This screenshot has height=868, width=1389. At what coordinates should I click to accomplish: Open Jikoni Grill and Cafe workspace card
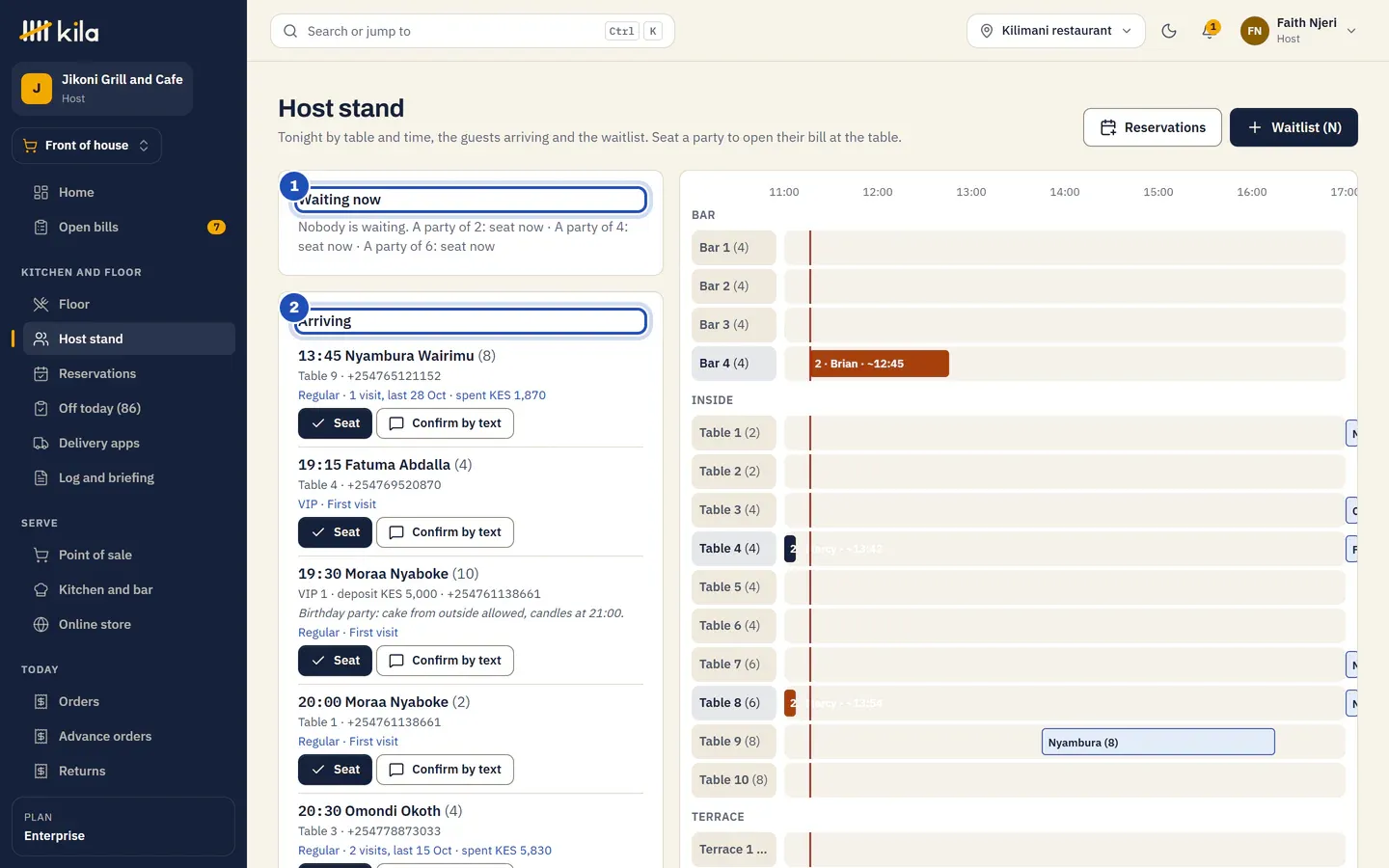(102, 89)
